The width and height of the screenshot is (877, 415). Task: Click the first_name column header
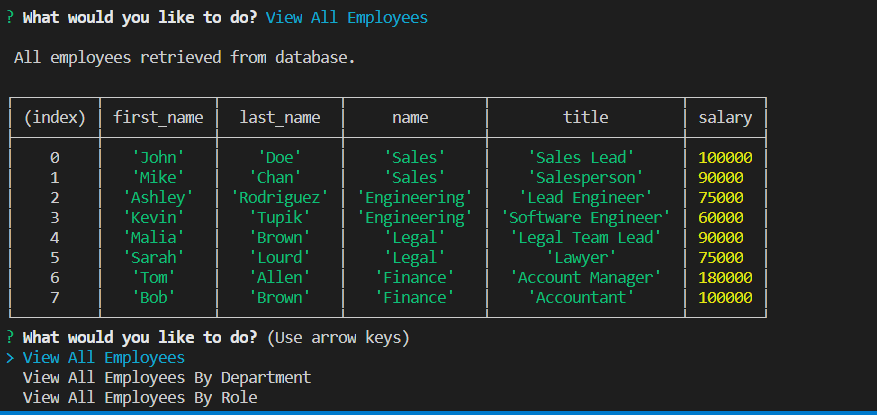158,117
